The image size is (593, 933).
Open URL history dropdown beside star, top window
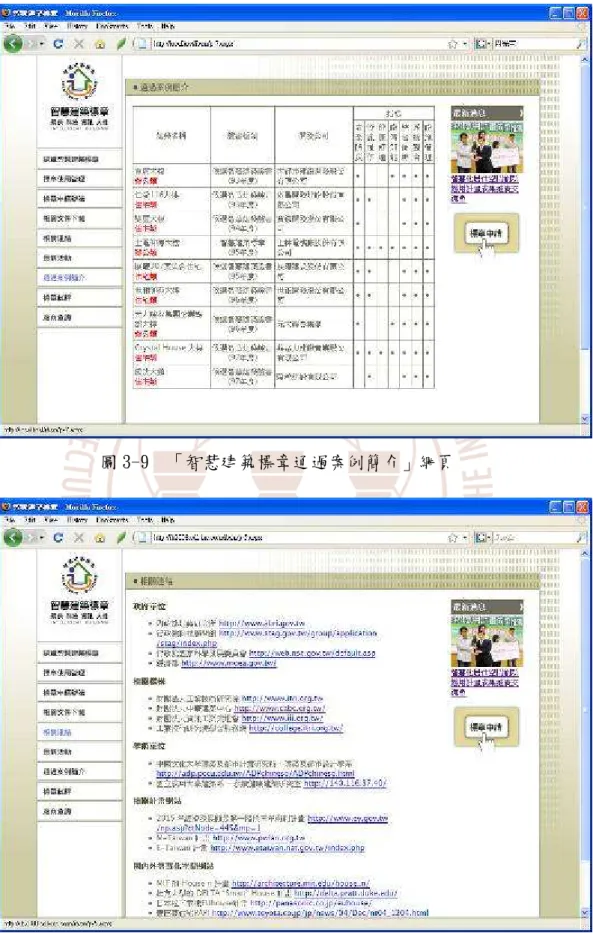tap(465, 44)
